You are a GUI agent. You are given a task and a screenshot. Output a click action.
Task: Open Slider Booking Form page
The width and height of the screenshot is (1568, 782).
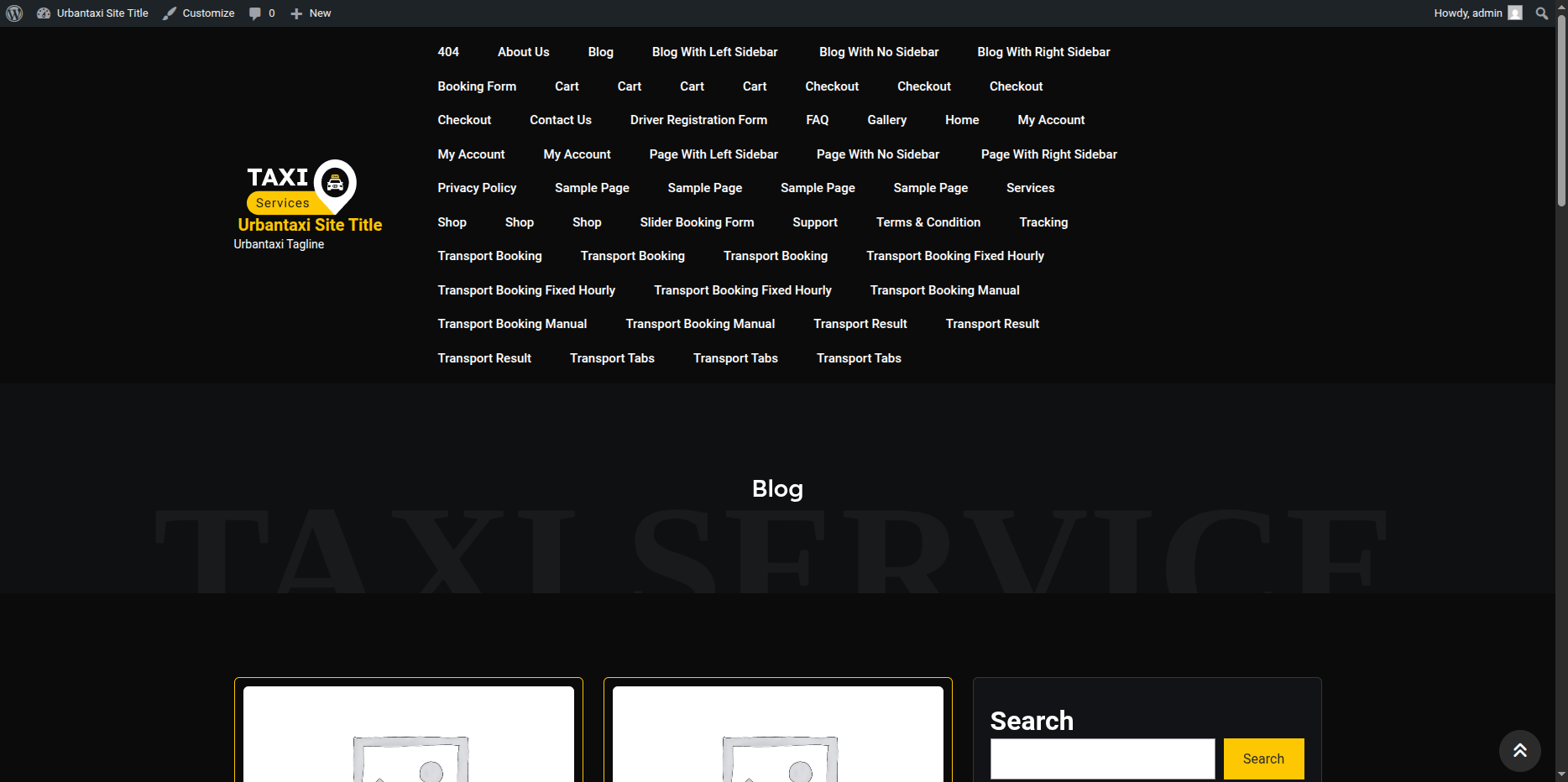click(x=697, y=222)
